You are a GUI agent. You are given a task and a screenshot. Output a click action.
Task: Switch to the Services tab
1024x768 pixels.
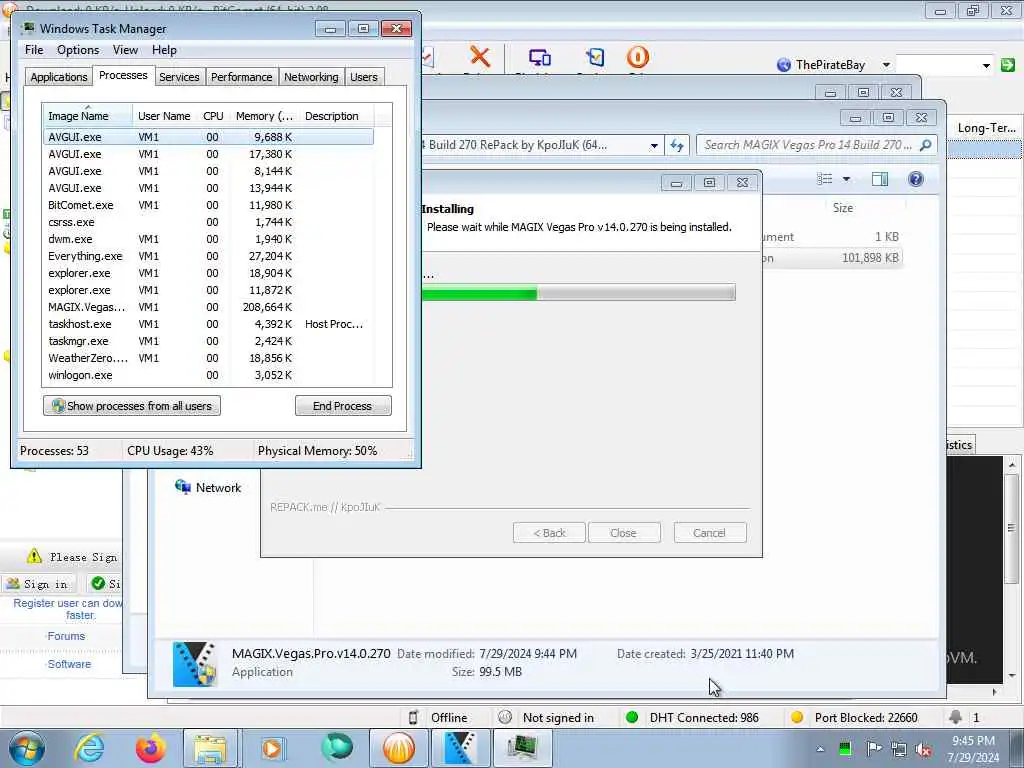(179, 77)
